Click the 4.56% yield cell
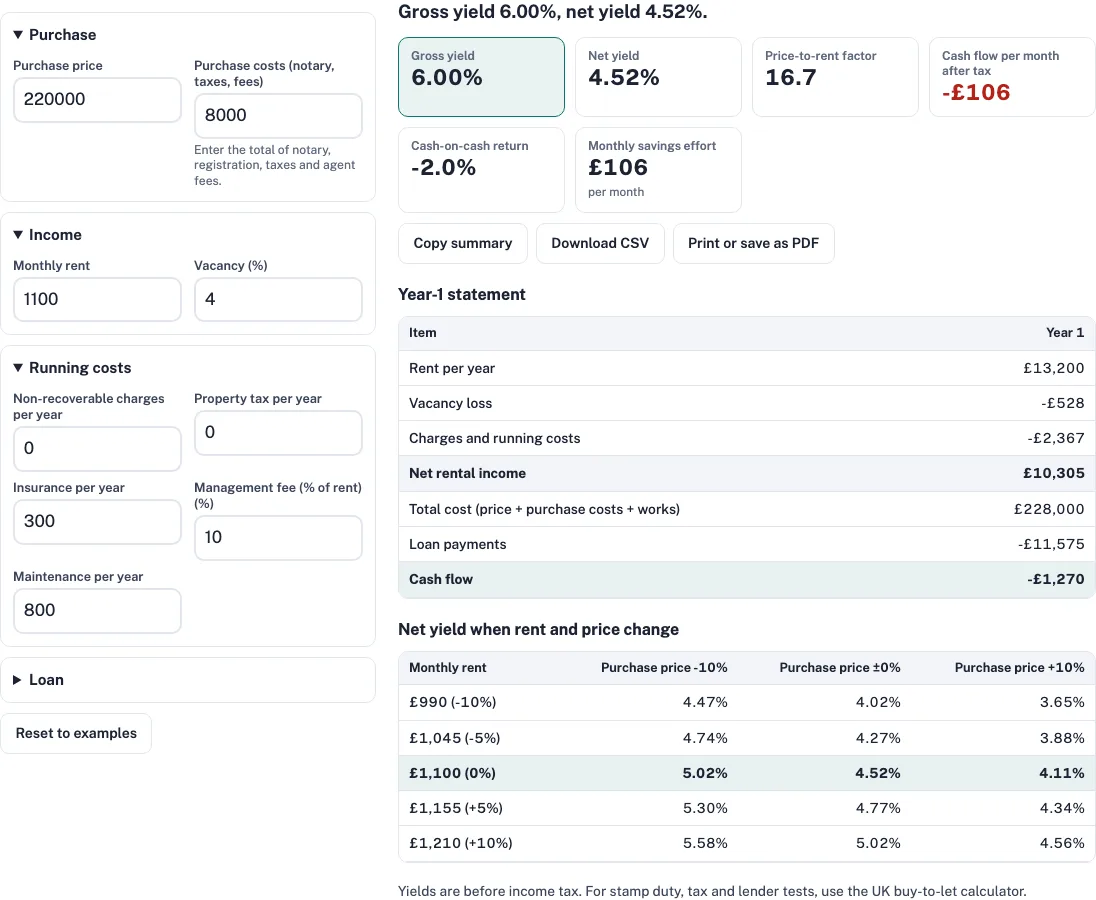This screenshot has width=1096, height=900. (x=1062, y=843)
